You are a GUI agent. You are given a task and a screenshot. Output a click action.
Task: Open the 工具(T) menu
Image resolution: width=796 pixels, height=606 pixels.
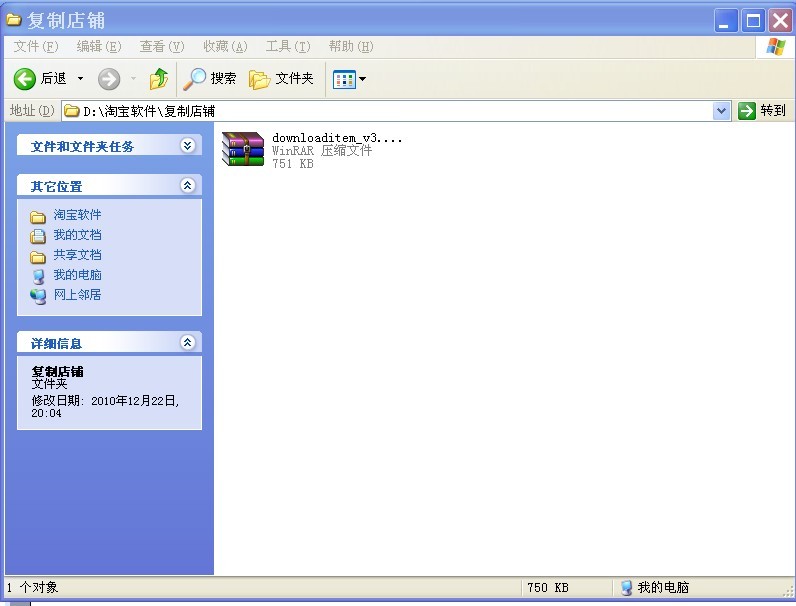pyautogui.click(x=288, y=47)
